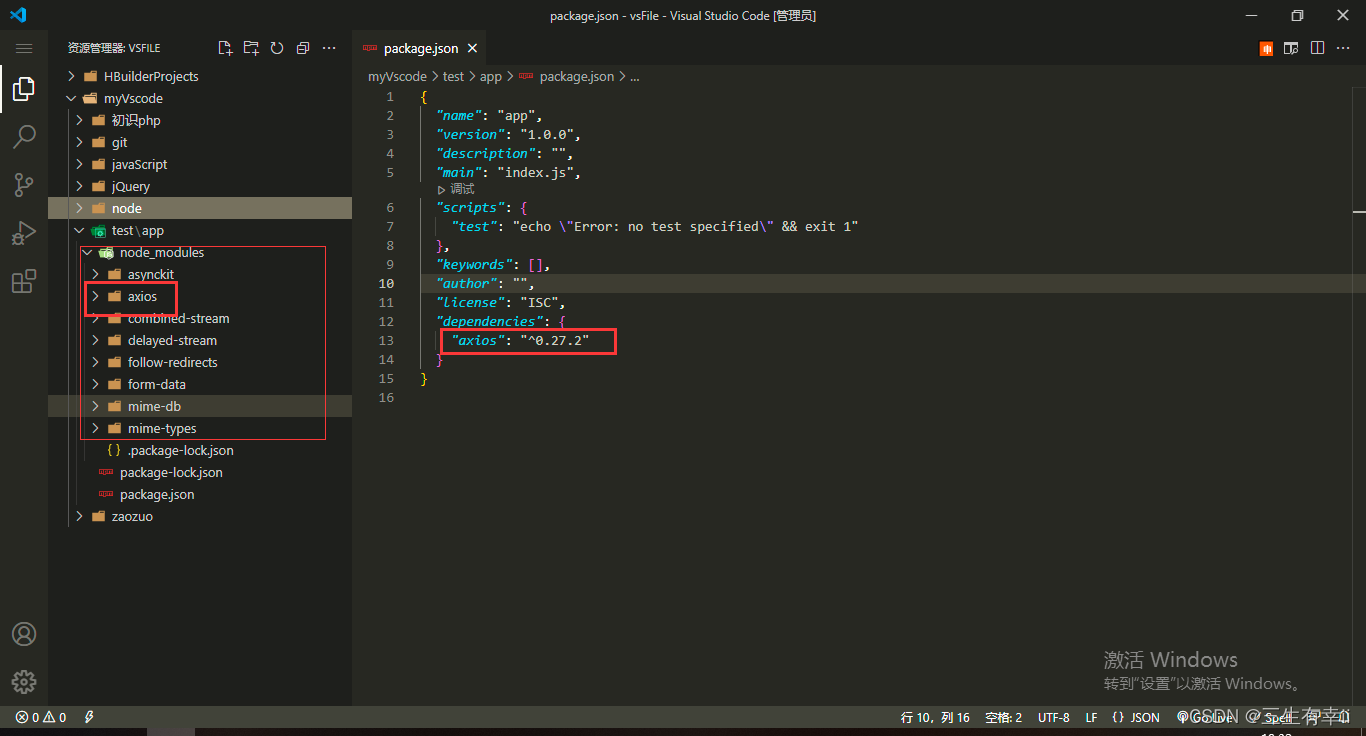The image size is (1366, 736).
Task: Expand the delayed-stream folder
Action: 200,340
